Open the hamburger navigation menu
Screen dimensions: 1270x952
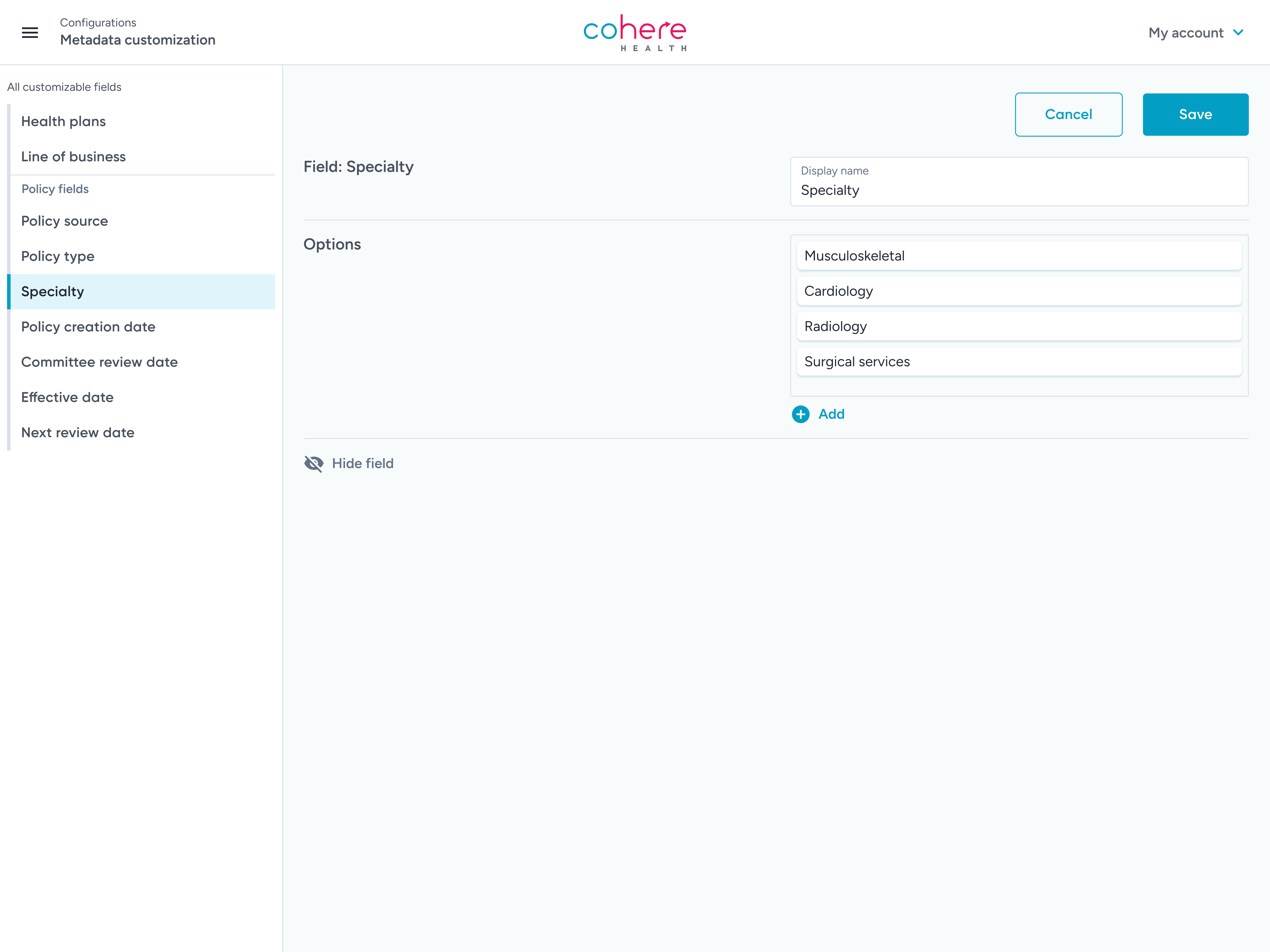coord(30,33)
